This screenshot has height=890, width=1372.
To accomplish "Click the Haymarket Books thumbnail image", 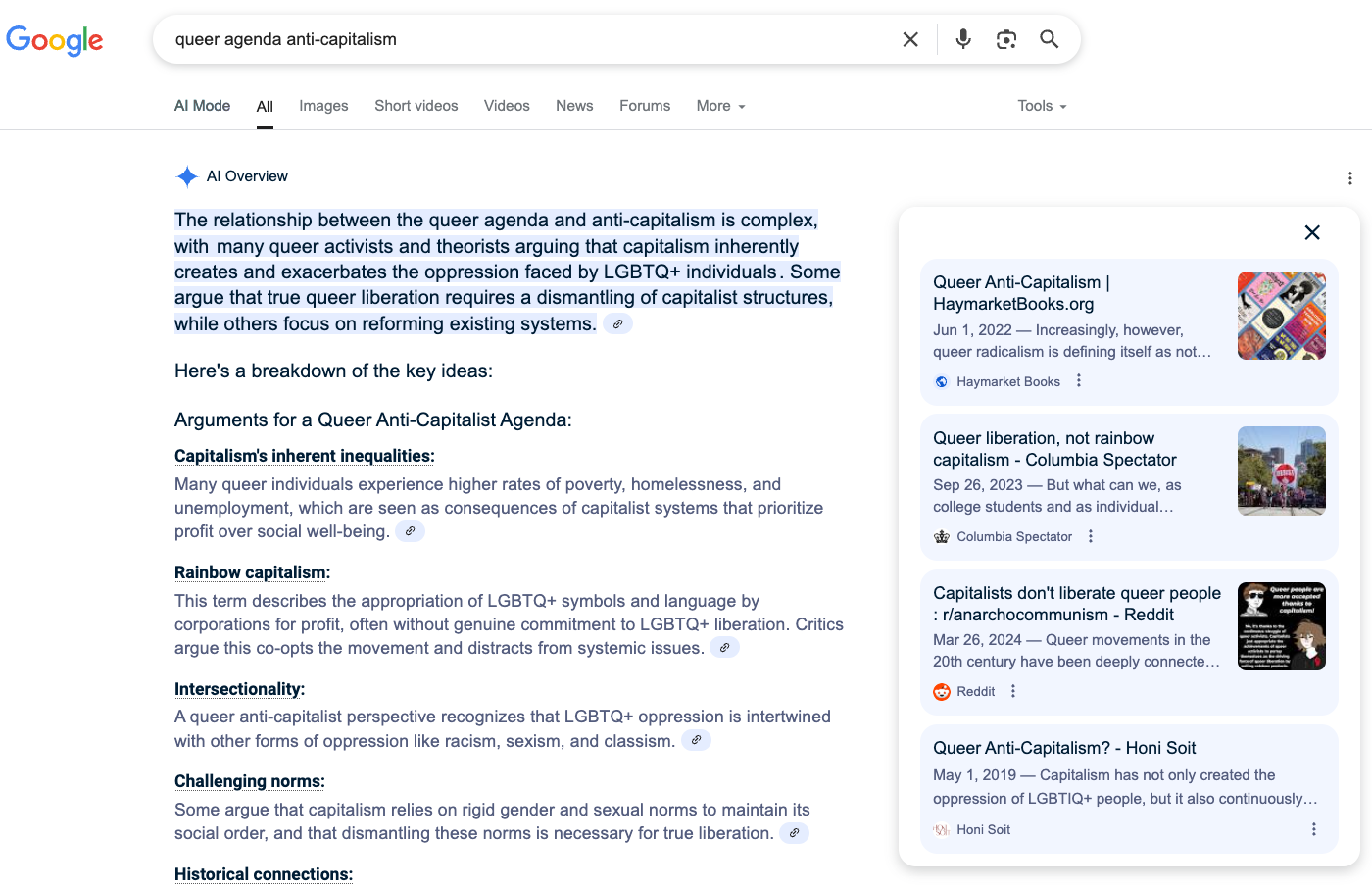I will click(1282, 316).
